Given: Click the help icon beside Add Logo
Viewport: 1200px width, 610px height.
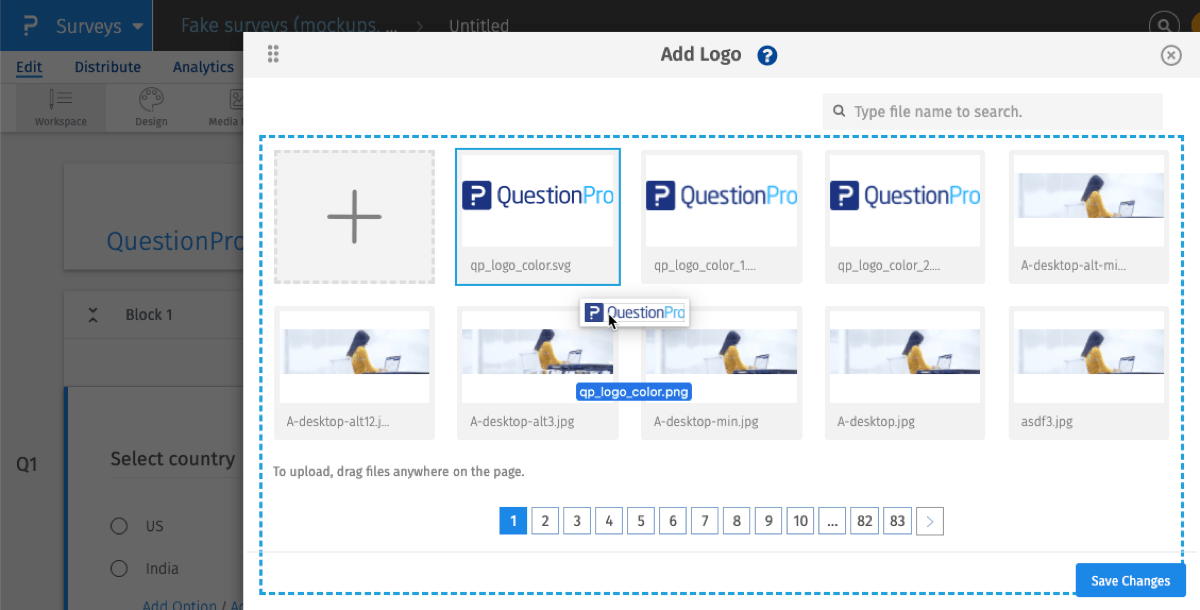Looking at the screenshot, I should 766,55.
